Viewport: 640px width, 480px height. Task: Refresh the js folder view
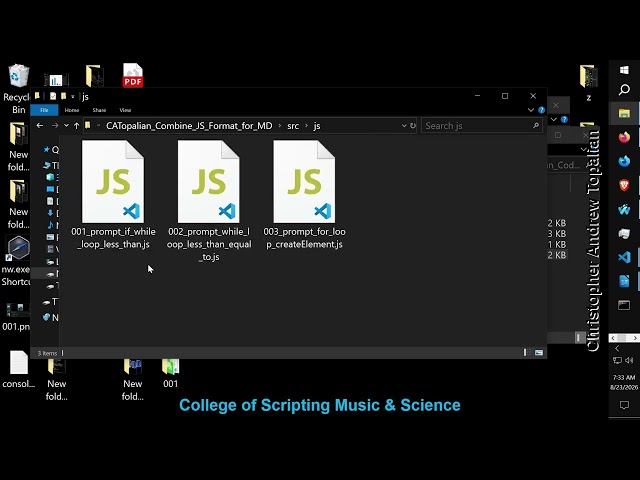[413, 126]
